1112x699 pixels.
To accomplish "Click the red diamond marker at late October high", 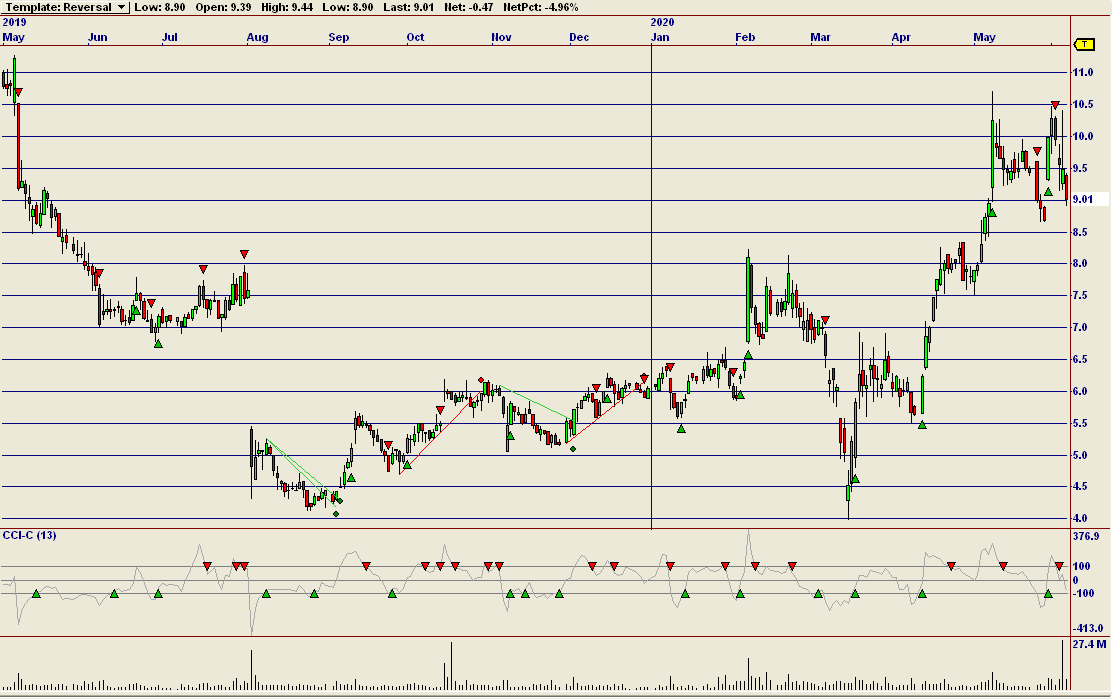I will 481,380.
